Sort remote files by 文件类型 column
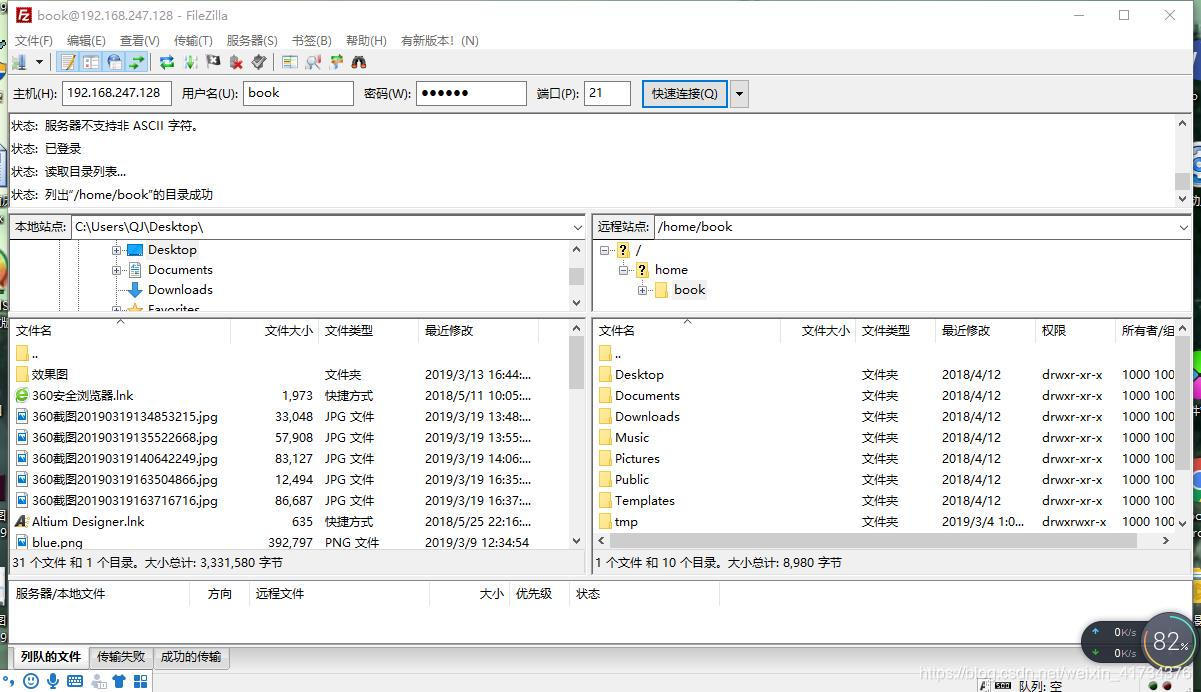This screenshot has width=1201, height=692. tap(895, 330)
